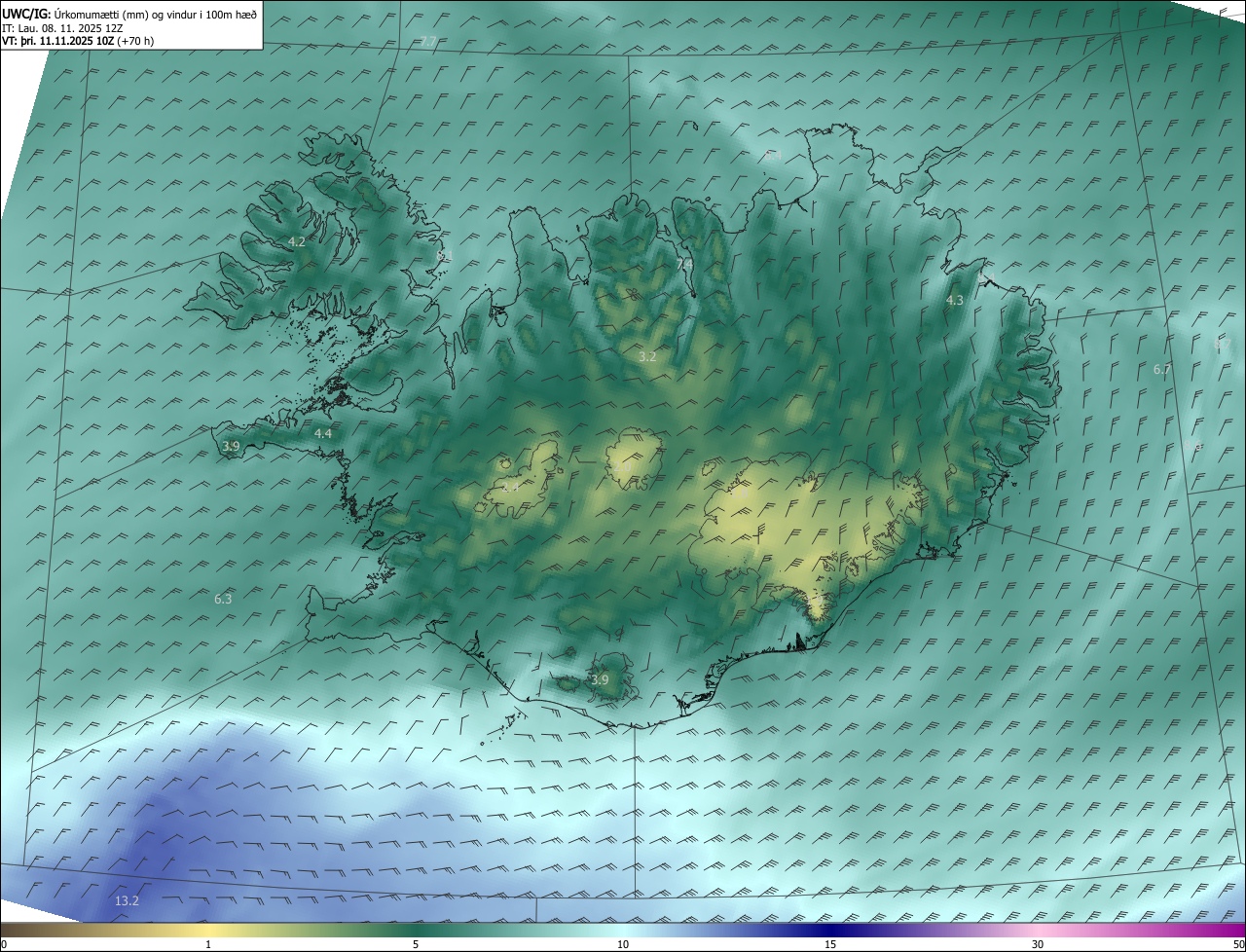The image size is (1246, 952).
Task: Click the '8.6' value at the right edge
Action: pyautogui.click(x=1193, y=446)
